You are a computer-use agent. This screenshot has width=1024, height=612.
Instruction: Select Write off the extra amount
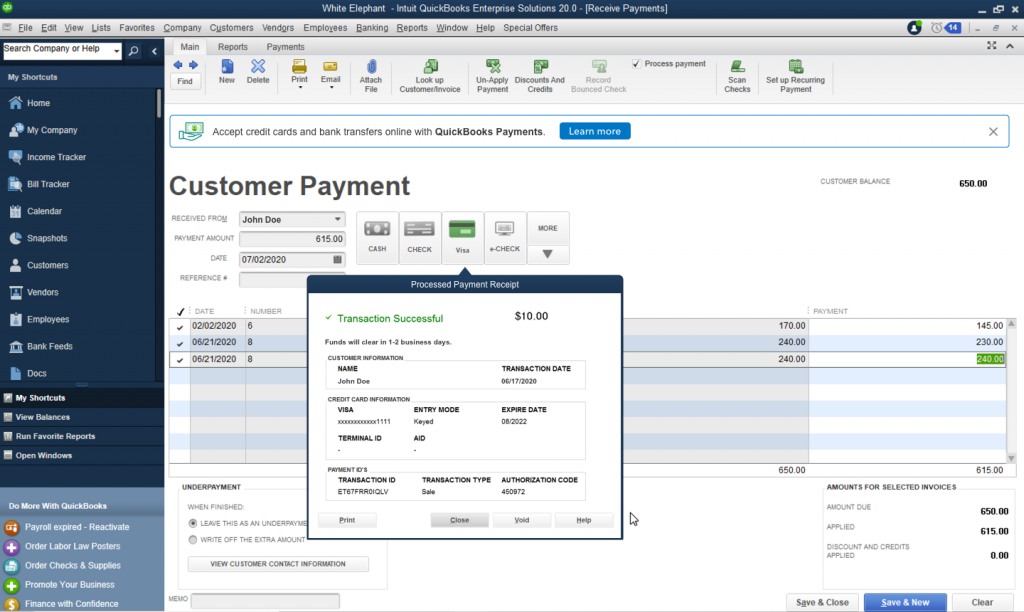tap(193, 540)
